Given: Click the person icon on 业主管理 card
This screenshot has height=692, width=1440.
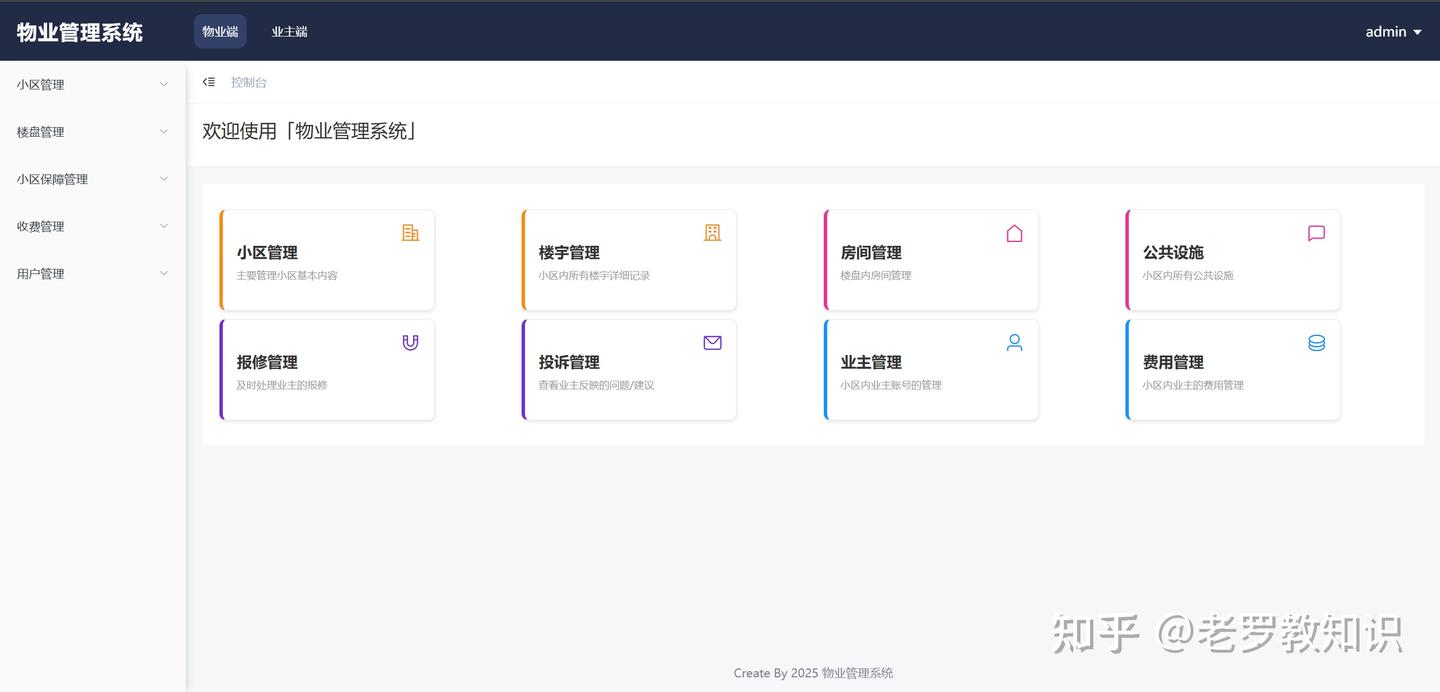Looking at the screenshot, I should click(1014, 343).
